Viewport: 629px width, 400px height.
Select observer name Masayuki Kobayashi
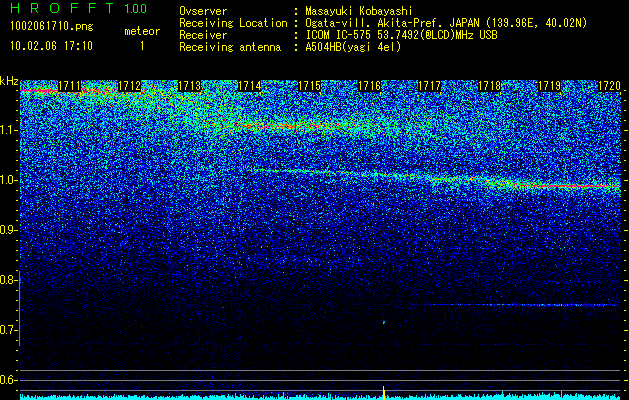tap(359, 12)
